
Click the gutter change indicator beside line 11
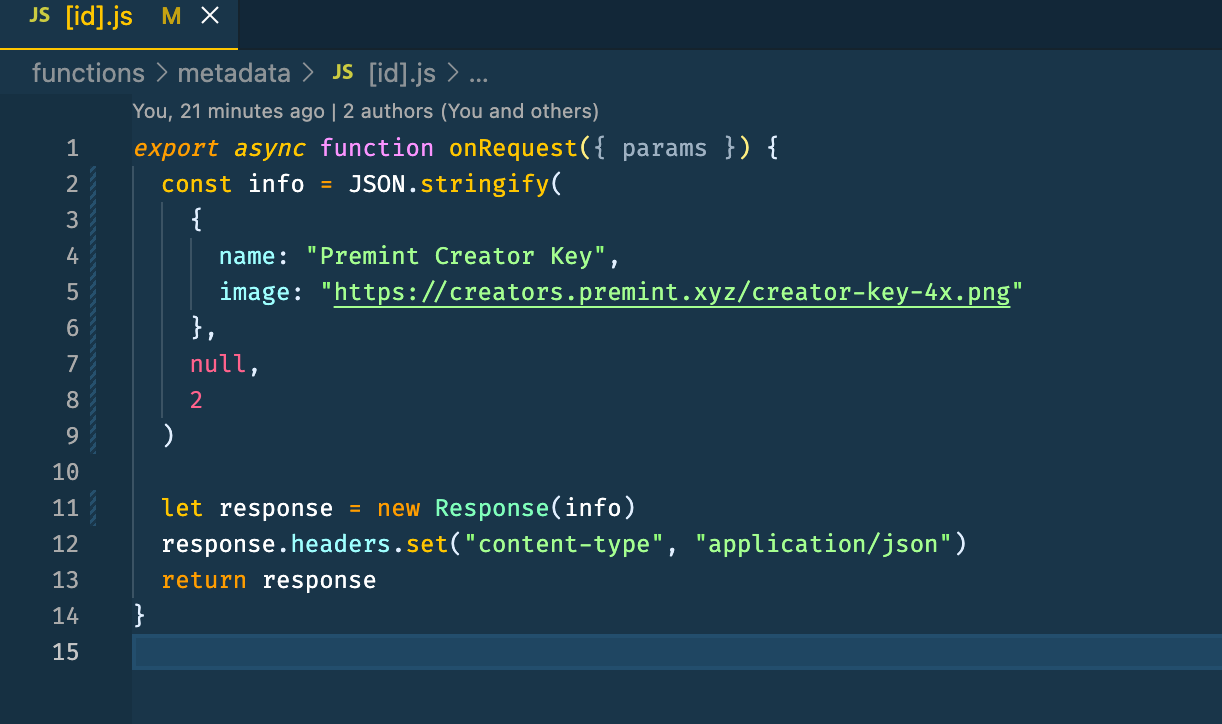click(x=93, y=508)
